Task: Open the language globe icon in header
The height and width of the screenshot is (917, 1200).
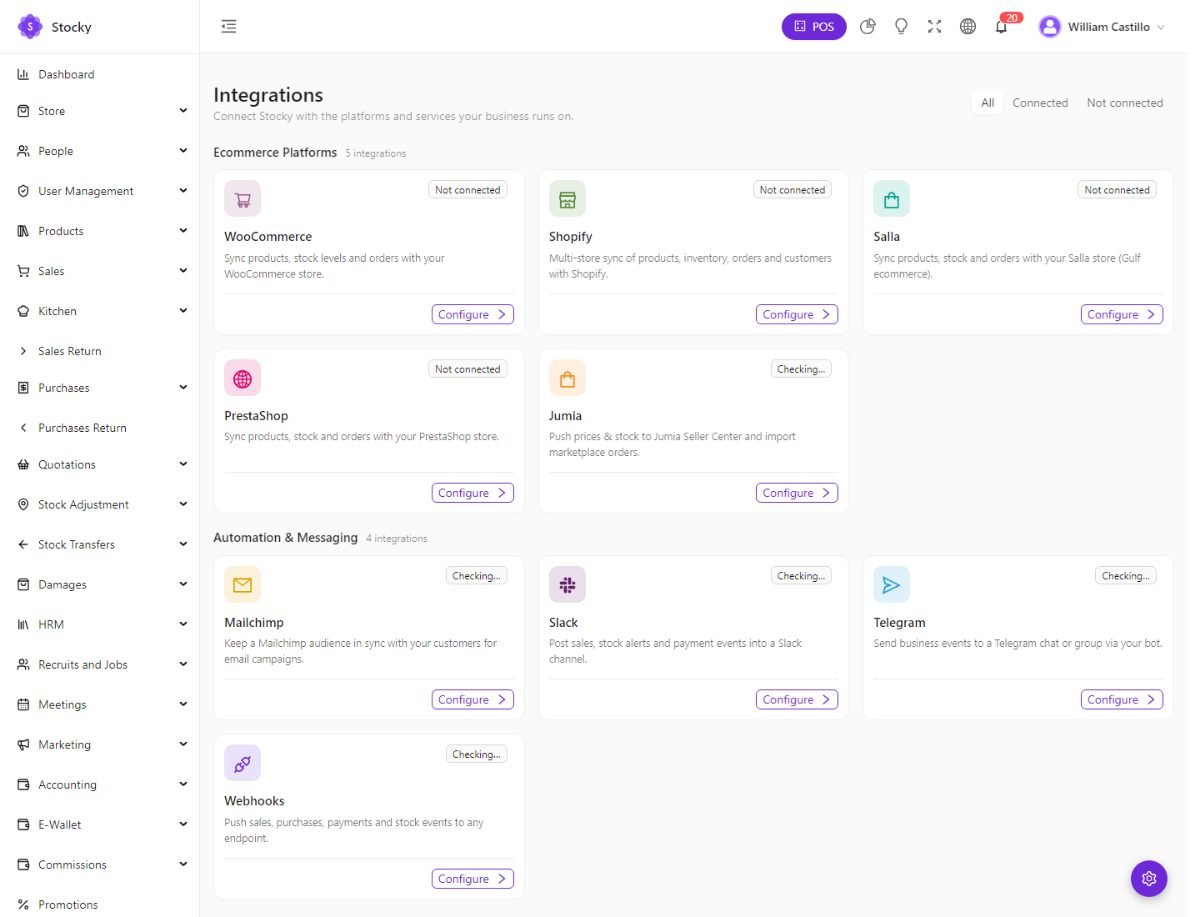Action: tap(967, 27)
